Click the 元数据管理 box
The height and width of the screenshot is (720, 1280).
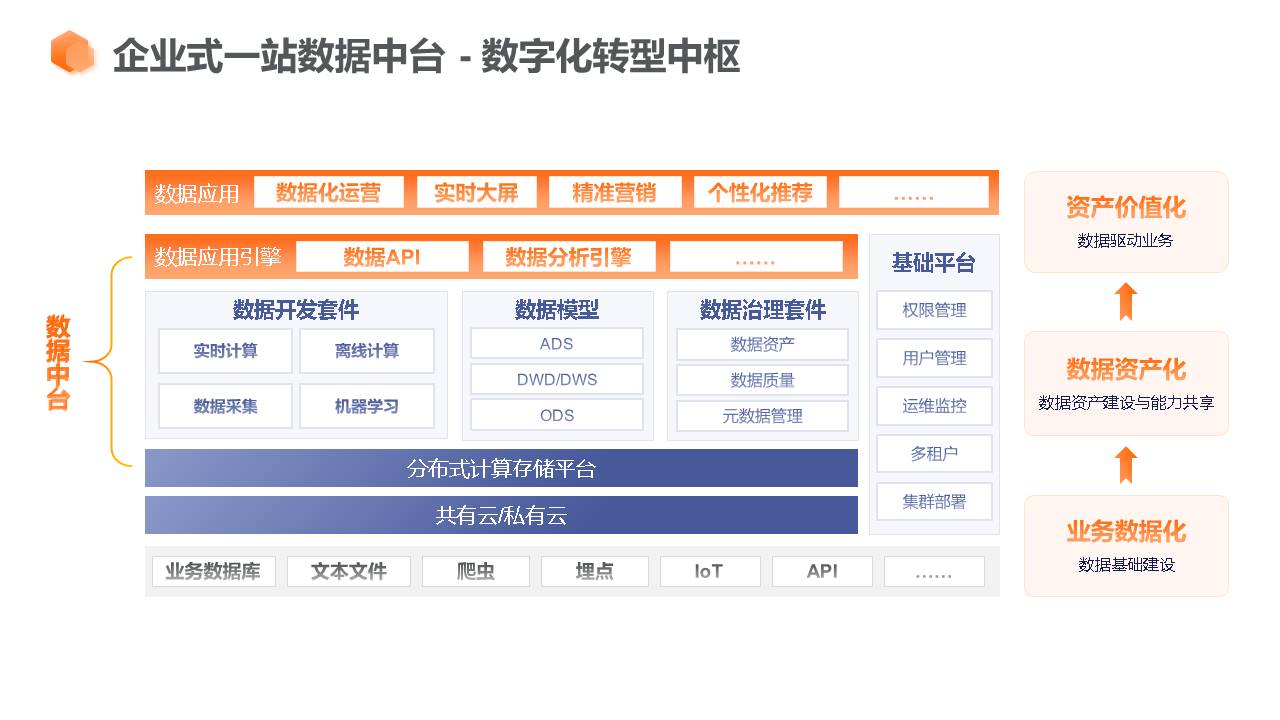763,416
